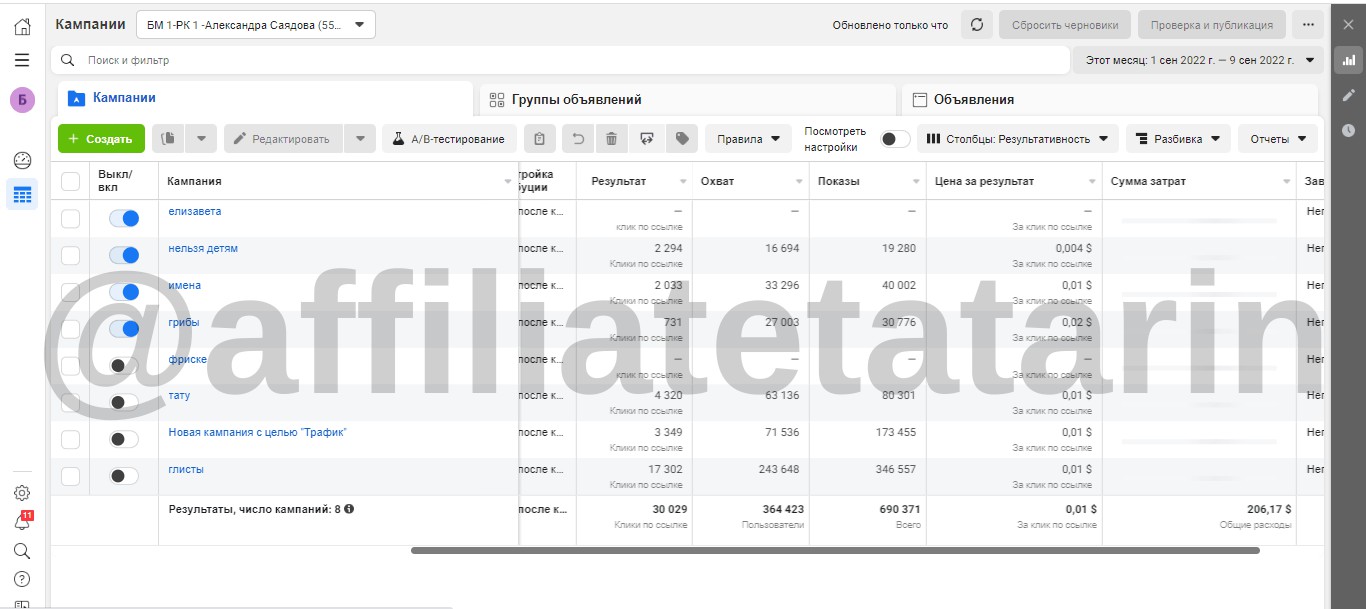Turn off the 'грибы' campaign switch
This screenshot has width=1366, height=609.
click(x=124, y=328)
